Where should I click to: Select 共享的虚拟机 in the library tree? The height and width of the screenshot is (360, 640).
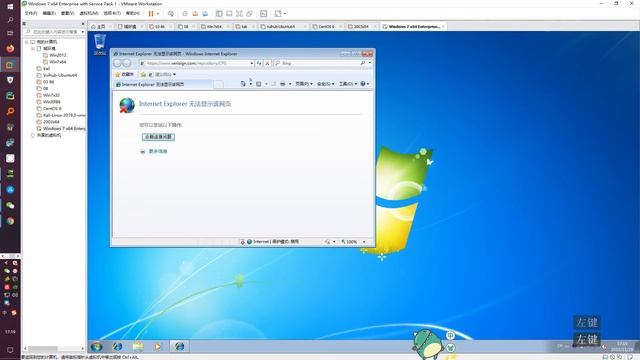tap(49, 135)
